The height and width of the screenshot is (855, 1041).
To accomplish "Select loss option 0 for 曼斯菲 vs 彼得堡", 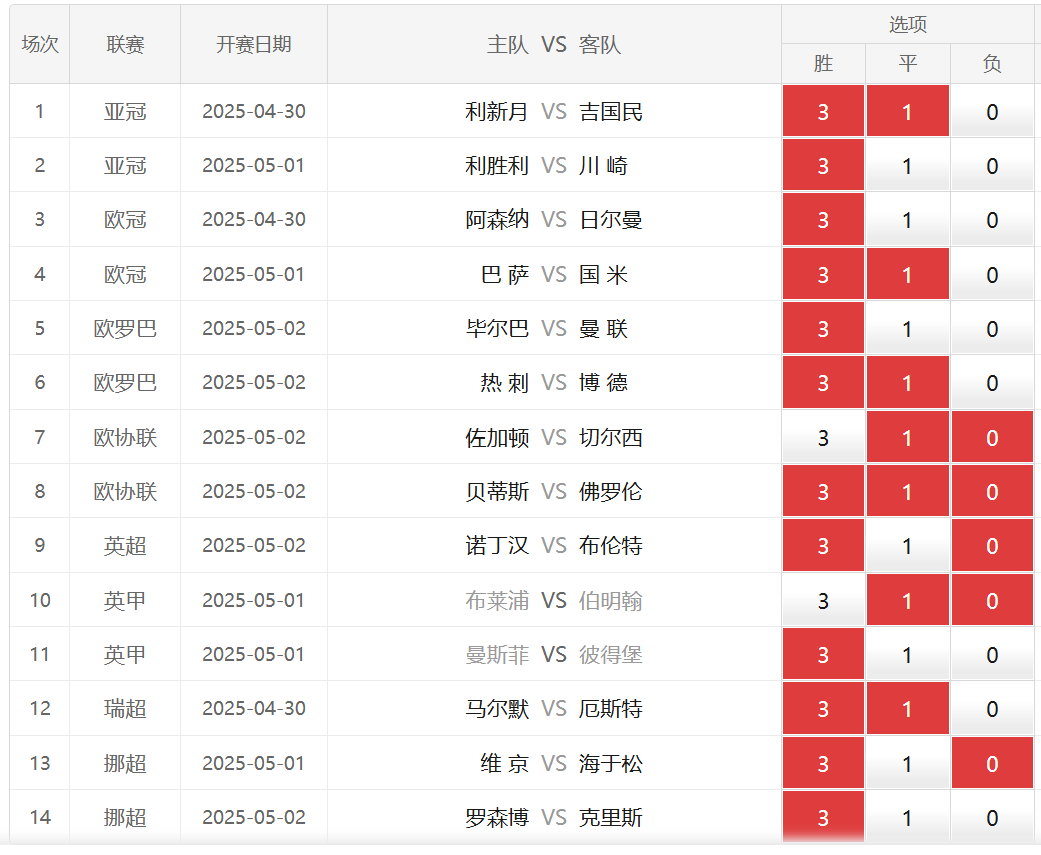I will tap(992, 655).
